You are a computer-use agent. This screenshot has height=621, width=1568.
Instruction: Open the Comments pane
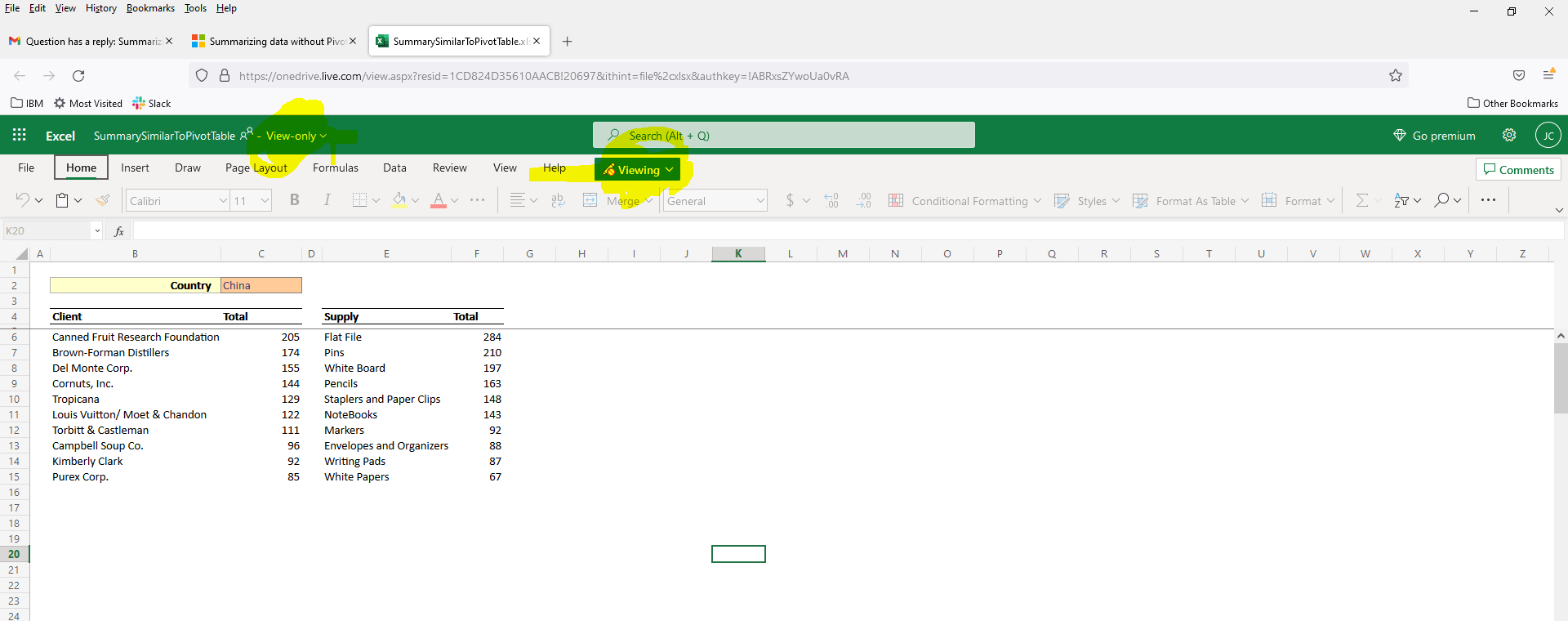click(x=1518, y=169)
